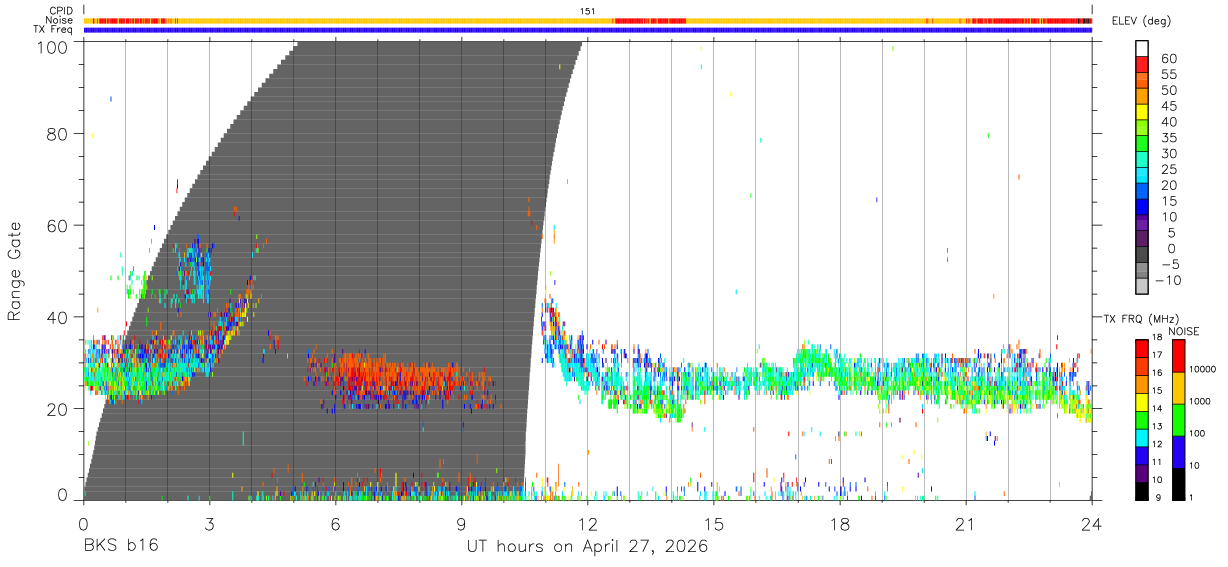Click ELEV colorbar tick label 25
The height and width of the screenshot is (567, 1228).
pos(1169,169)
